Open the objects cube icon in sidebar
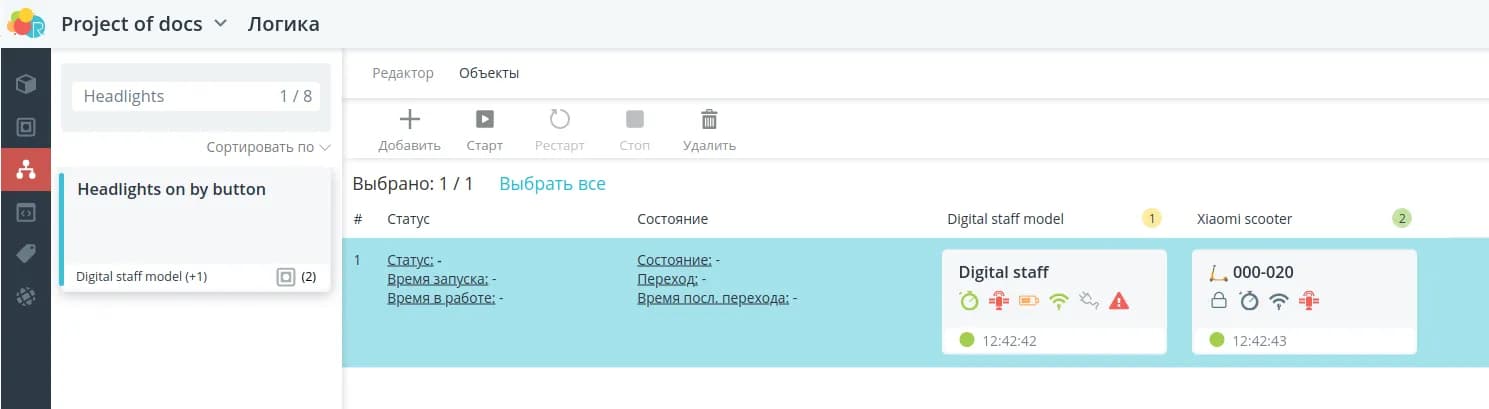The height and width of the screenshot is (409, 1489). (25, 84)
